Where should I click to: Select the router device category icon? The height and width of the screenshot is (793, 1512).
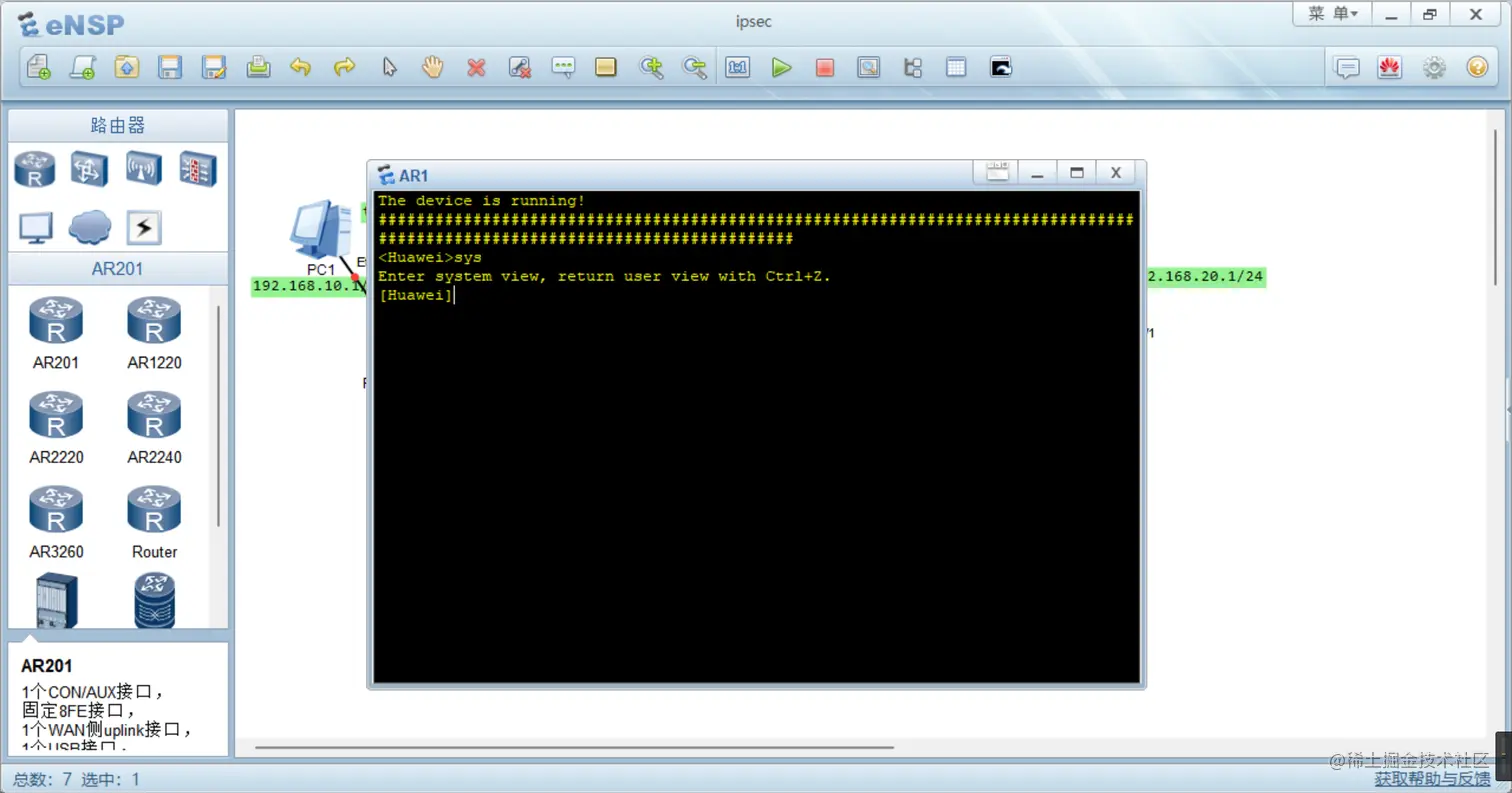point(35,168)
